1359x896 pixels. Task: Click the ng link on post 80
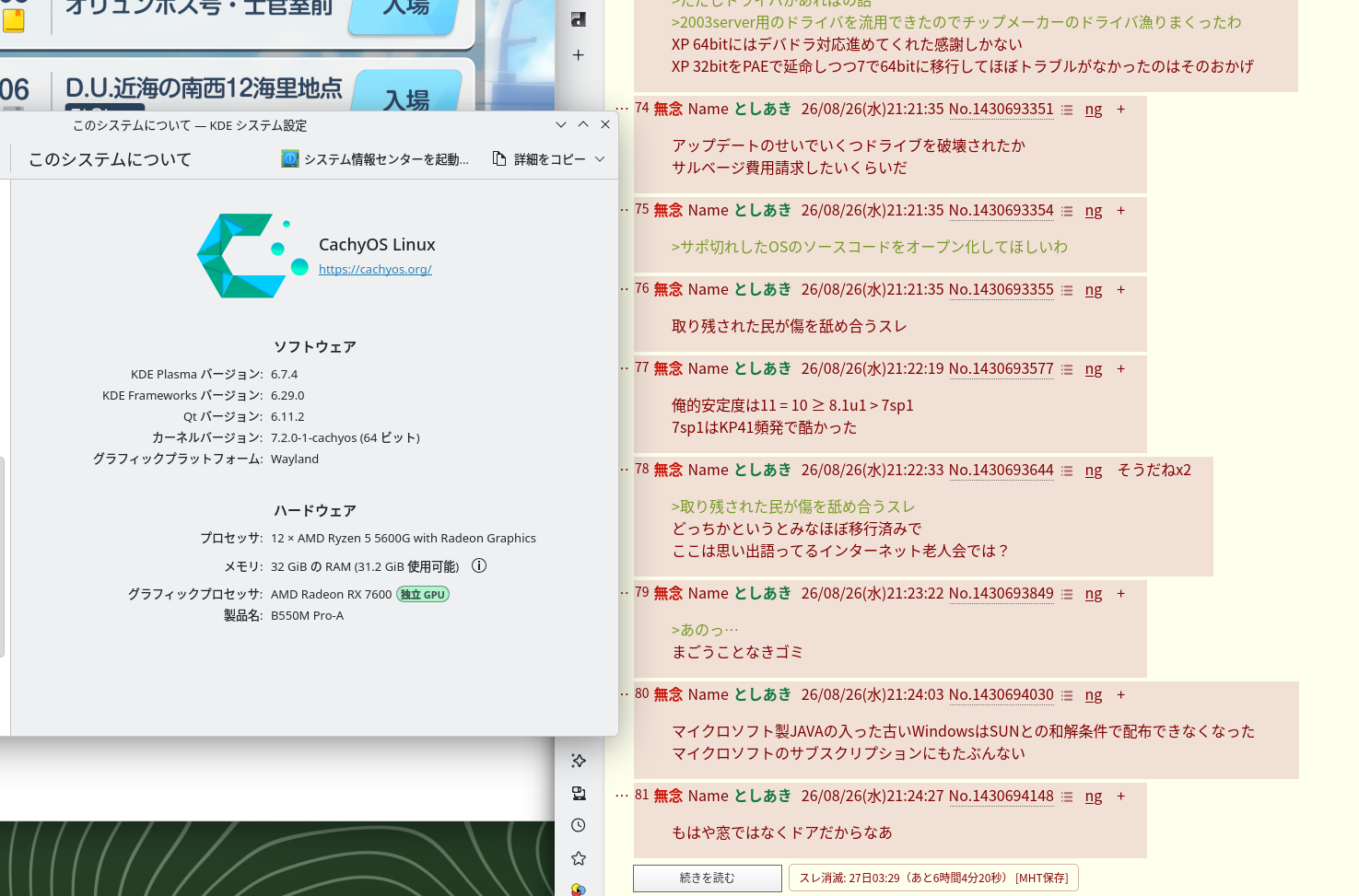point(1094,694)
